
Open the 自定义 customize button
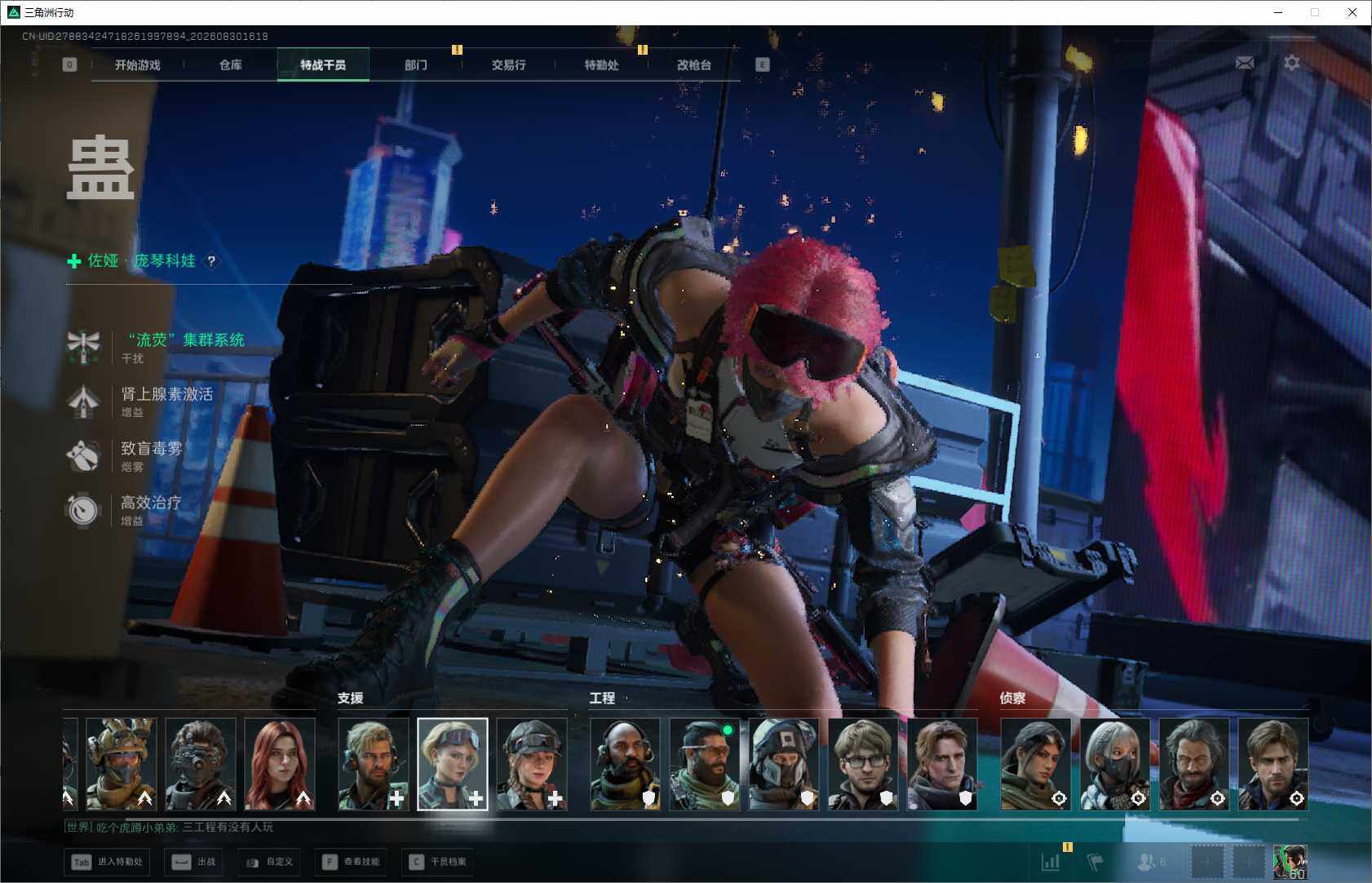pyautogui.click(x=269, y=862)
